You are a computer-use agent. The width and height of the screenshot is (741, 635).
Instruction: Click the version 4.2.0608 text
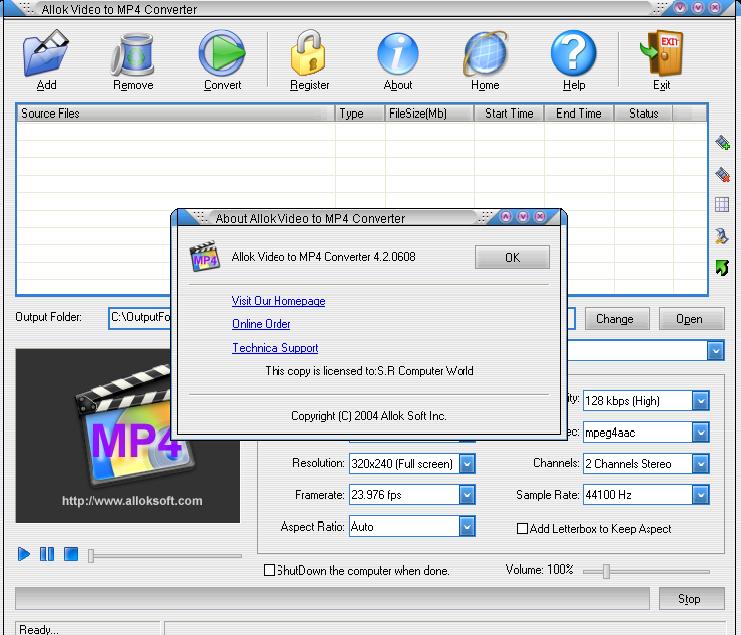[x=394, y=257]
